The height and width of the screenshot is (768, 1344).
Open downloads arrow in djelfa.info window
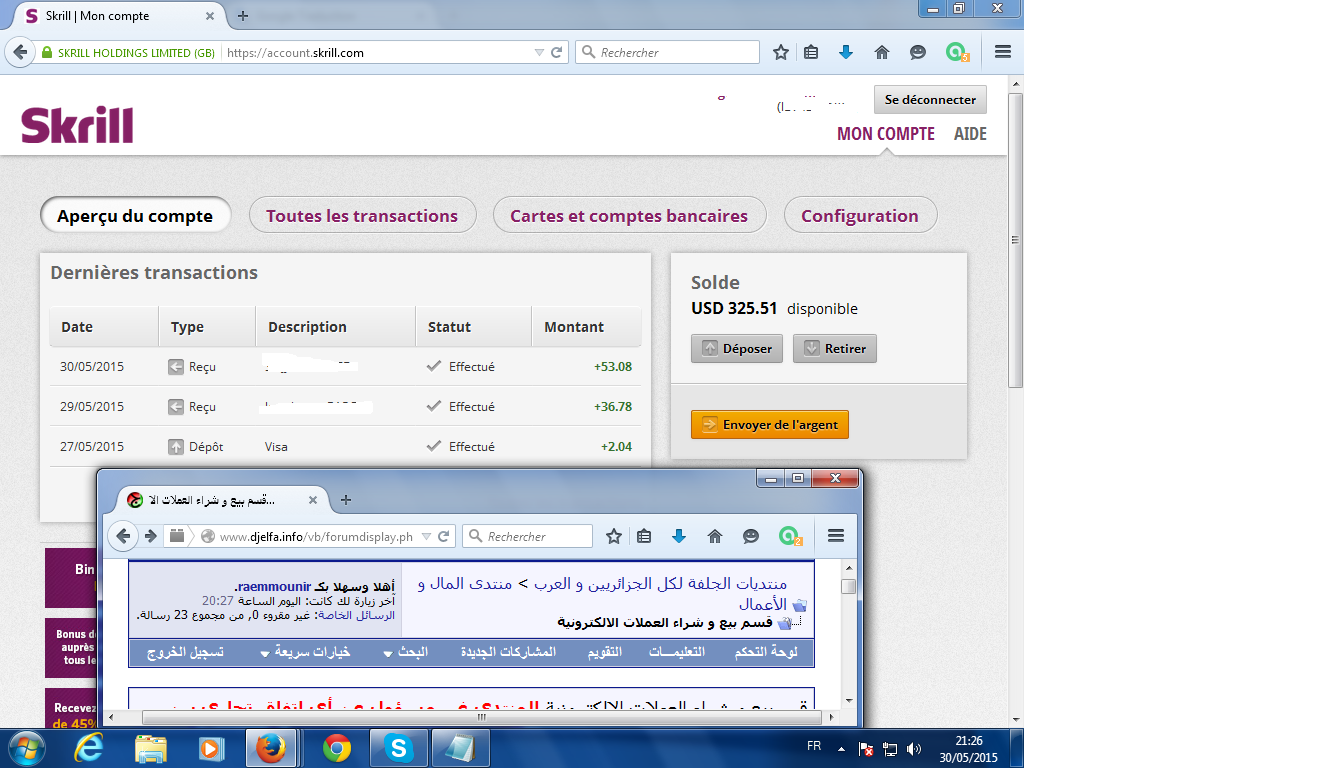(679, 536)
